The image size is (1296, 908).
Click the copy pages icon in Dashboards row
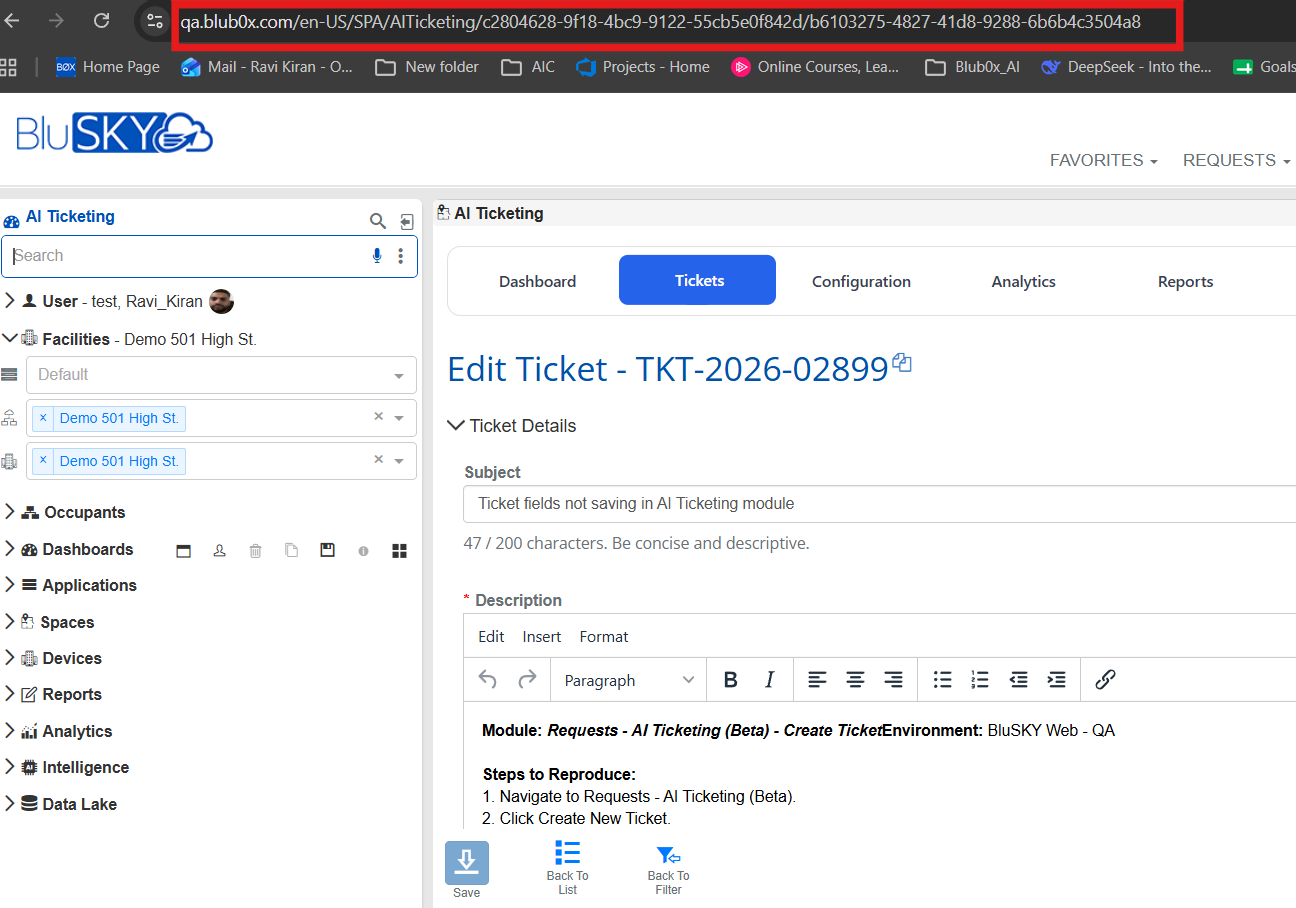tap(292, 551)
